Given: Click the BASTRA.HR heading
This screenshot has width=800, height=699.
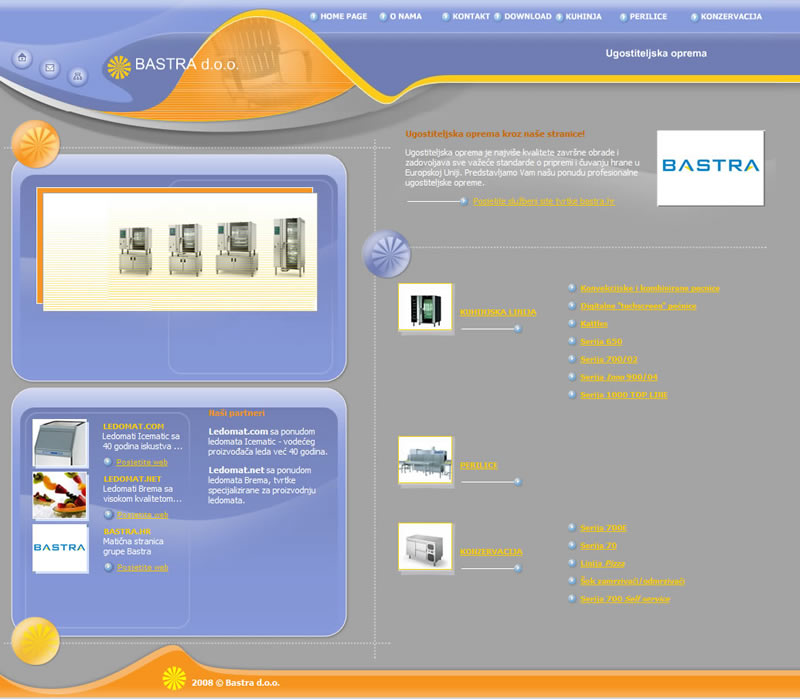Looking at the screenshot, I should [127, 532].
